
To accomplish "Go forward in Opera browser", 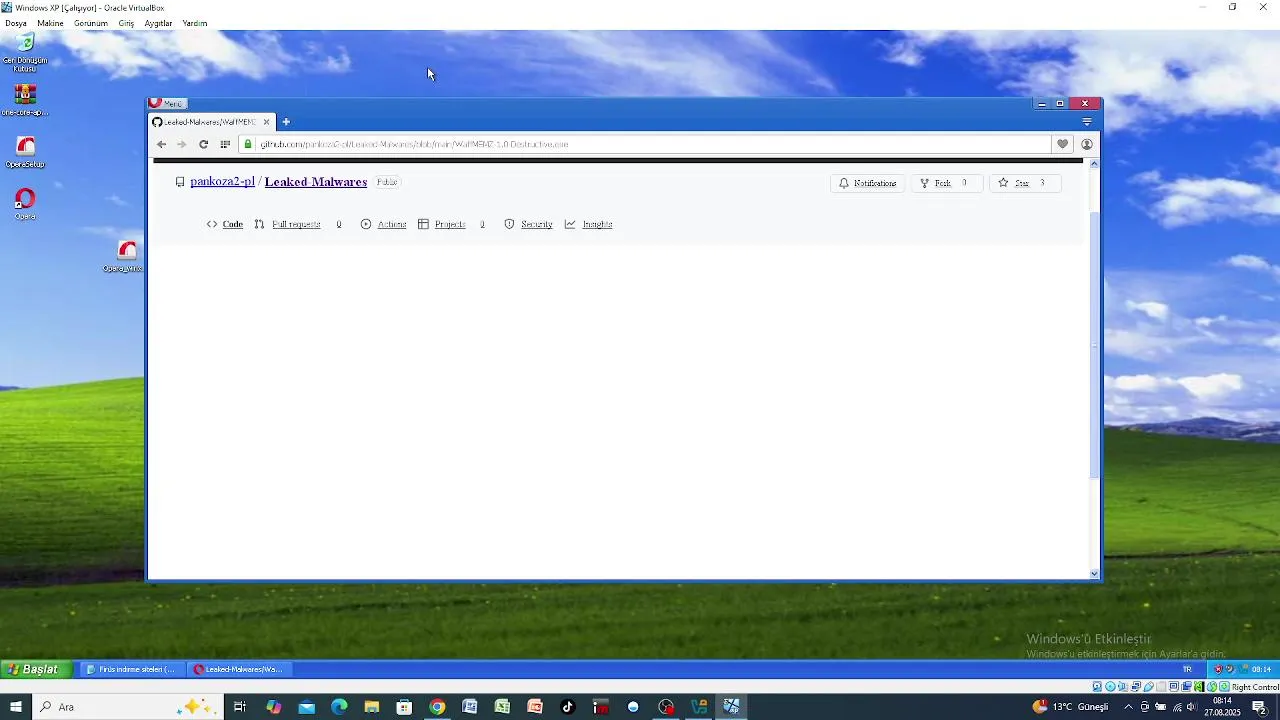I will (182, 144).
